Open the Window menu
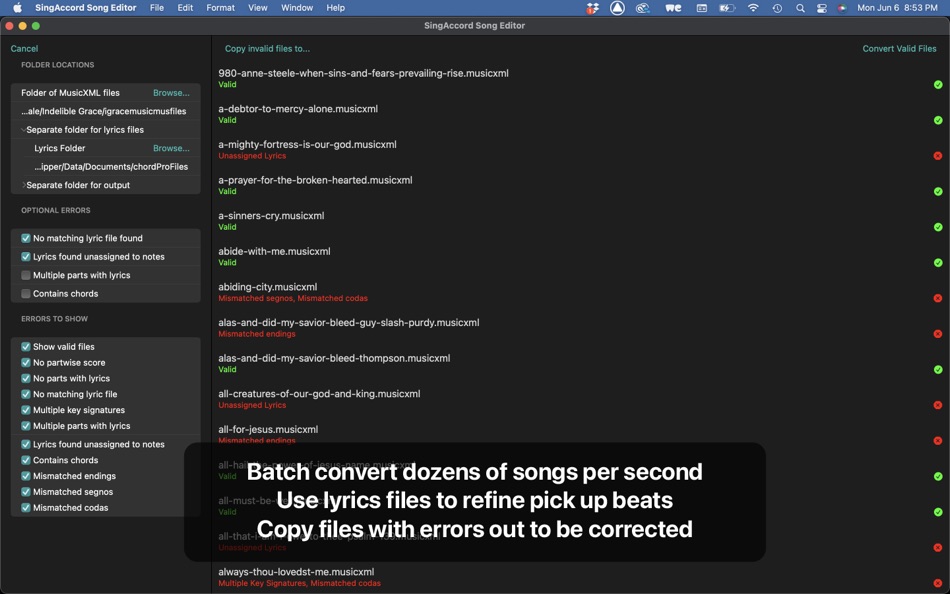This screenshot has width=950, height=594. 297,8
